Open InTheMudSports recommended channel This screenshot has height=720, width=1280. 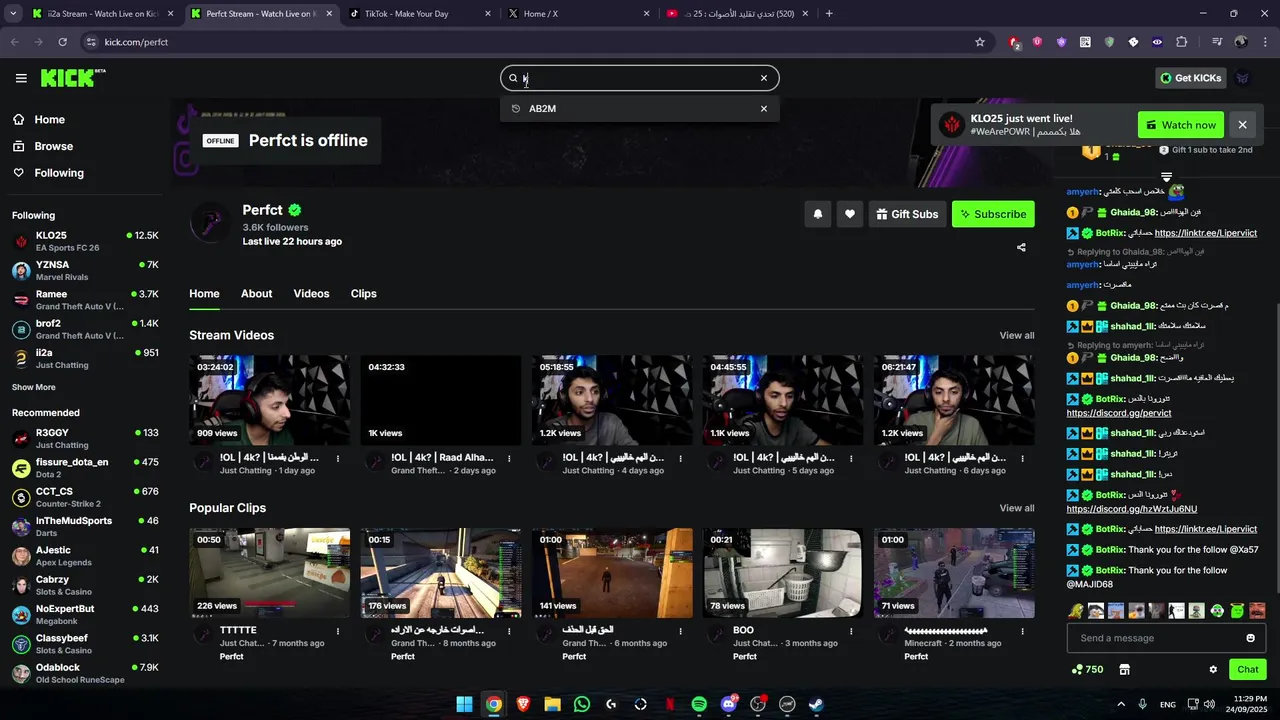(x=85, y=526)
